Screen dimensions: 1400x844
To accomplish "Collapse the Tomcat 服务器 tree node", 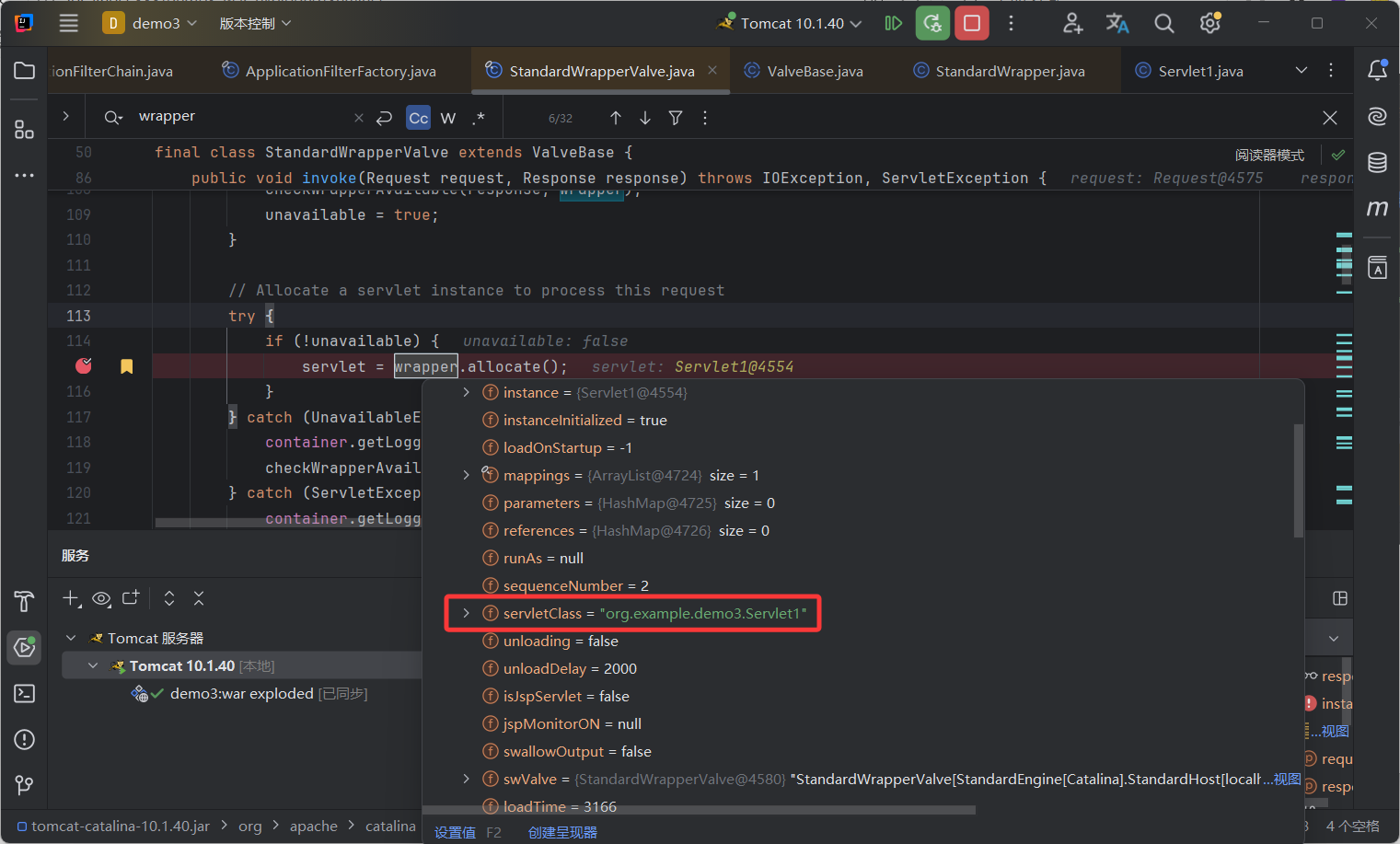I will click(71, 638).
